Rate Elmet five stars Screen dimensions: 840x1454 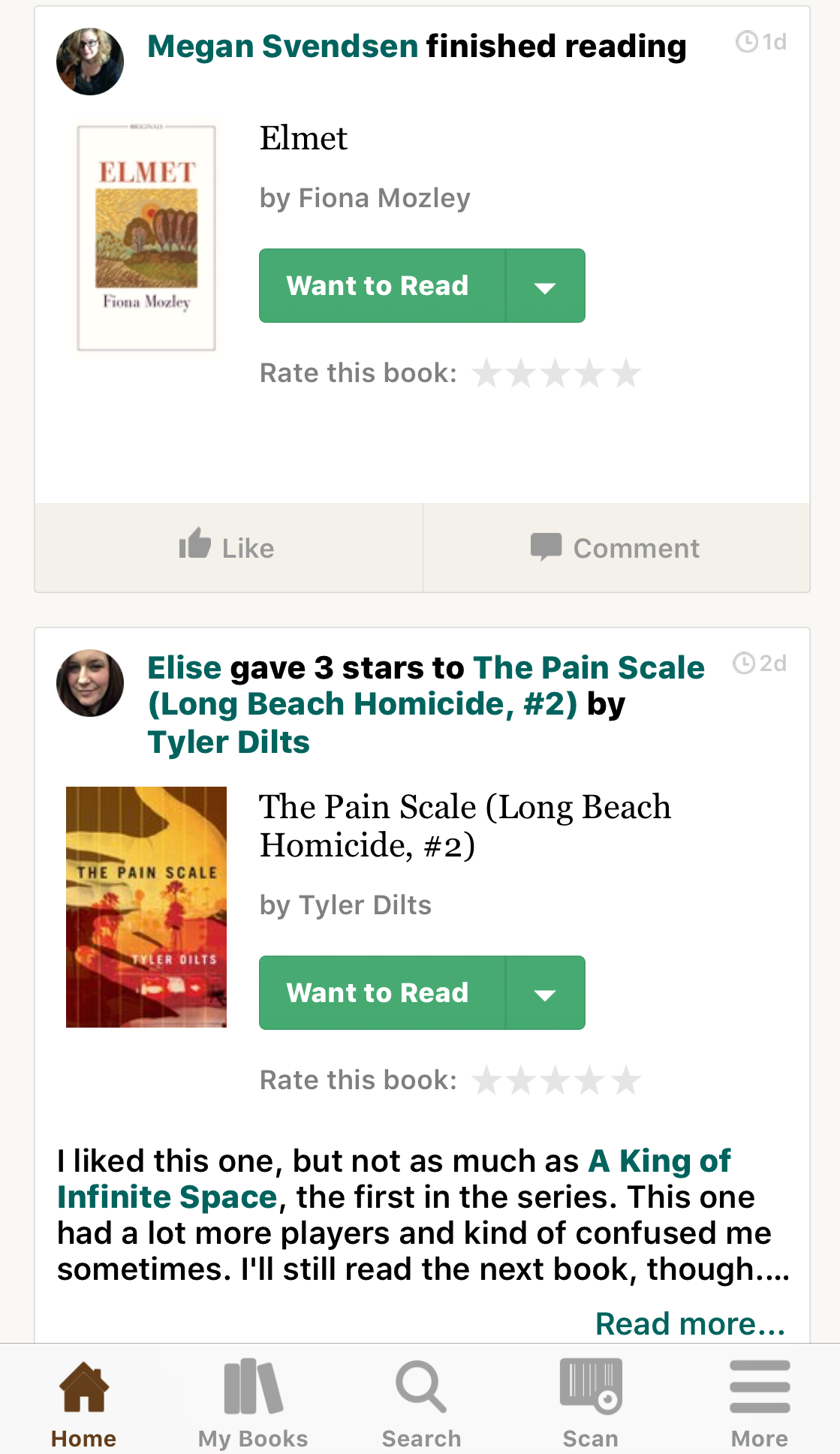tap(626, 373)
